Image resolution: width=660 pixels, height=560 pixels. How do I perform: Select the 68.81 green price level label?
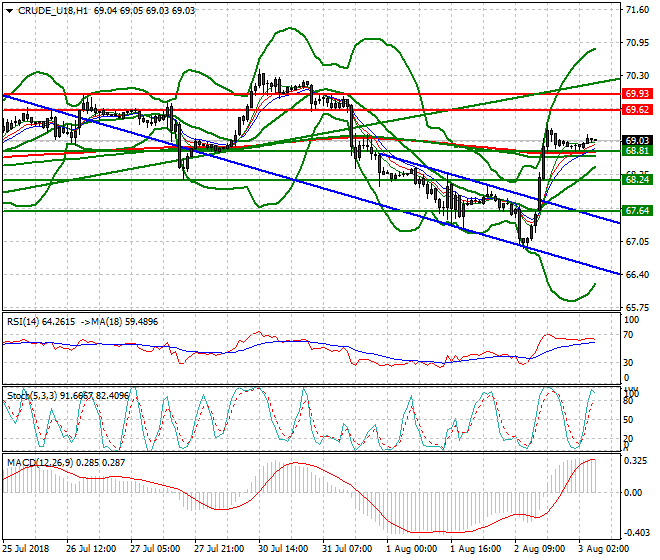point(637,151)
